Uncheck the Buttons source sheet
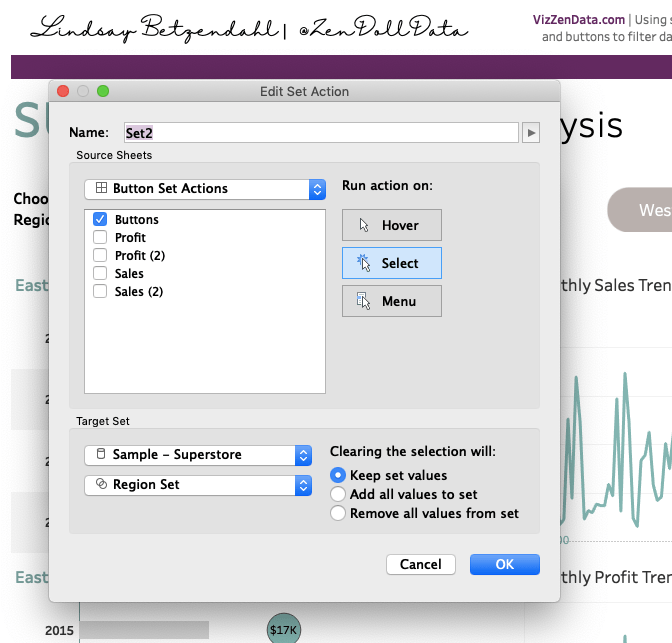This screenshot has height=643, width=672. coord(100,220)
